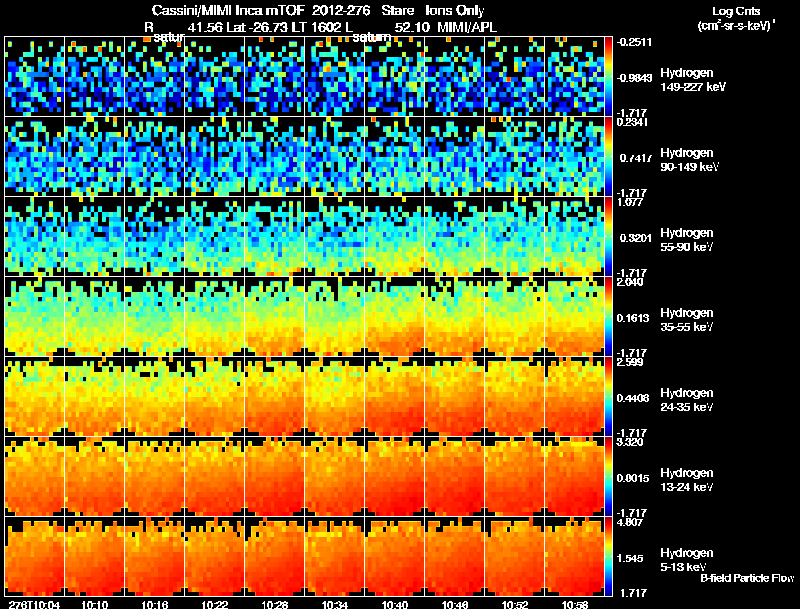This screenshot has height=609, width=800.
Task: Click the 276T10:04 start time label
Action: coord(34,605)
